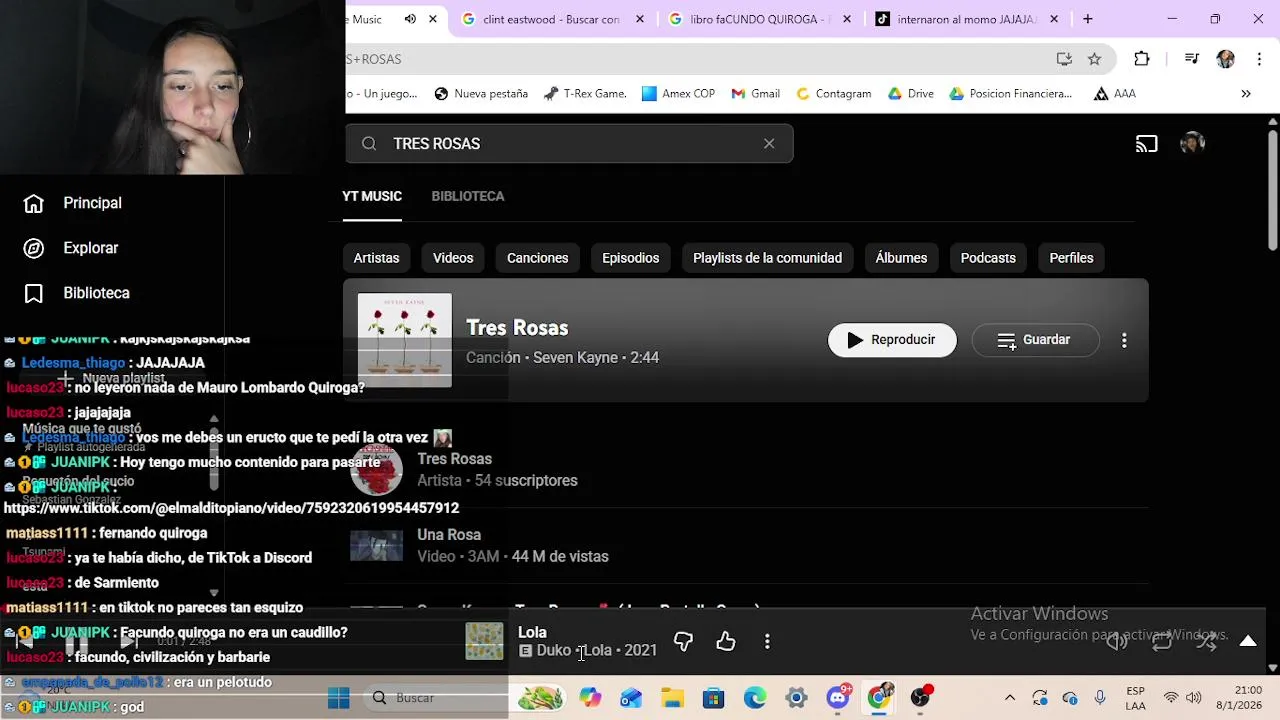Viewport: 1280px width, 720px height.
Task: Open the Windows Start menu
Action: pos(339,698)
